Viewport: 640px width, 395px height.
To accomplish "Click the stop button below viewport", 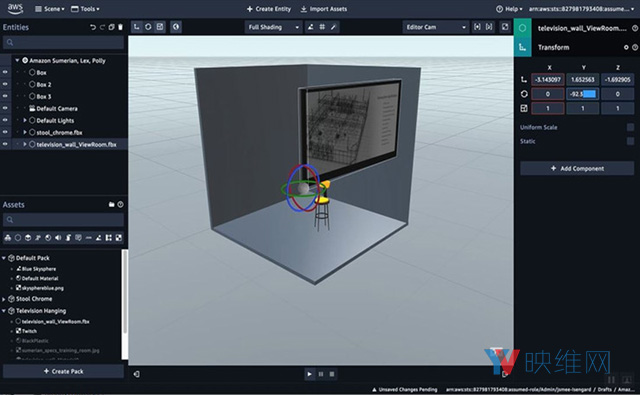I will [x=332, y=374].
